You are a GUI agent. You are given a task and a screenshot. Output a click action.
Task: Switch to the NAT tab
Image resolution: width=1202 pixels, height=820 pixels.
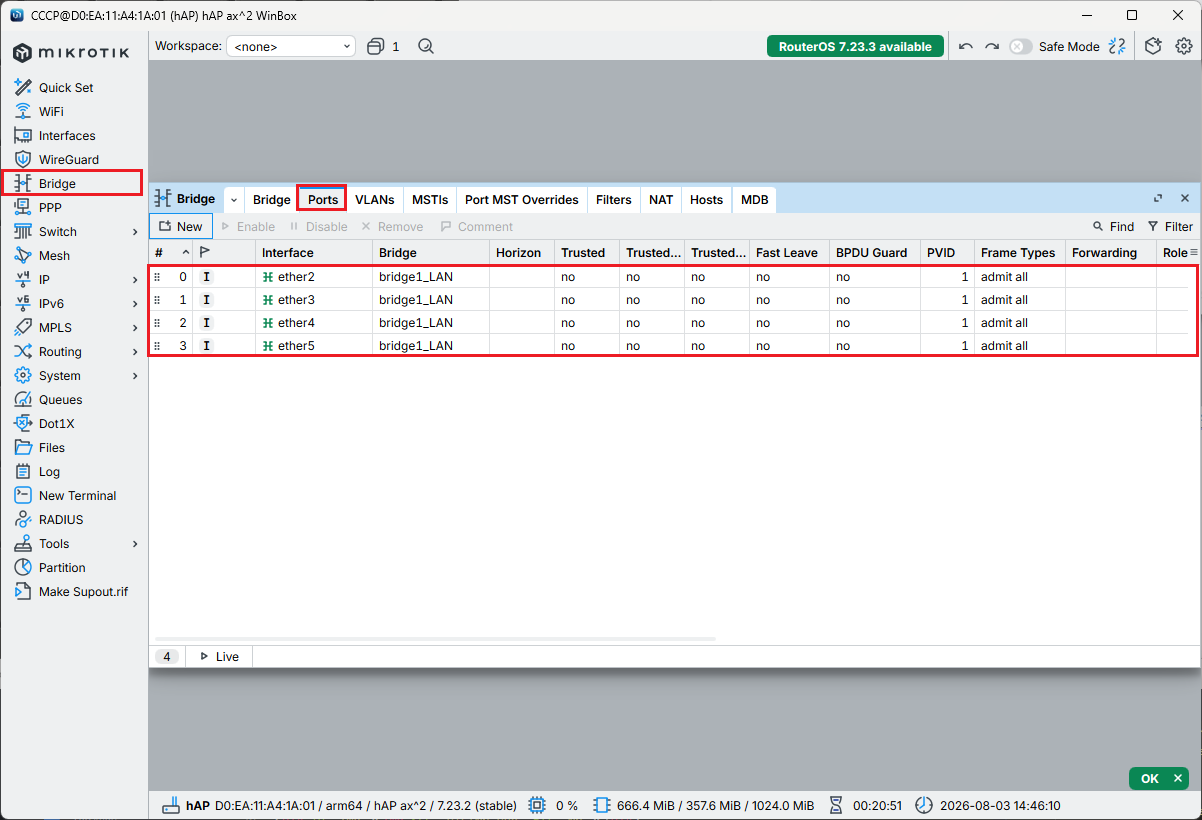point(661,200)
